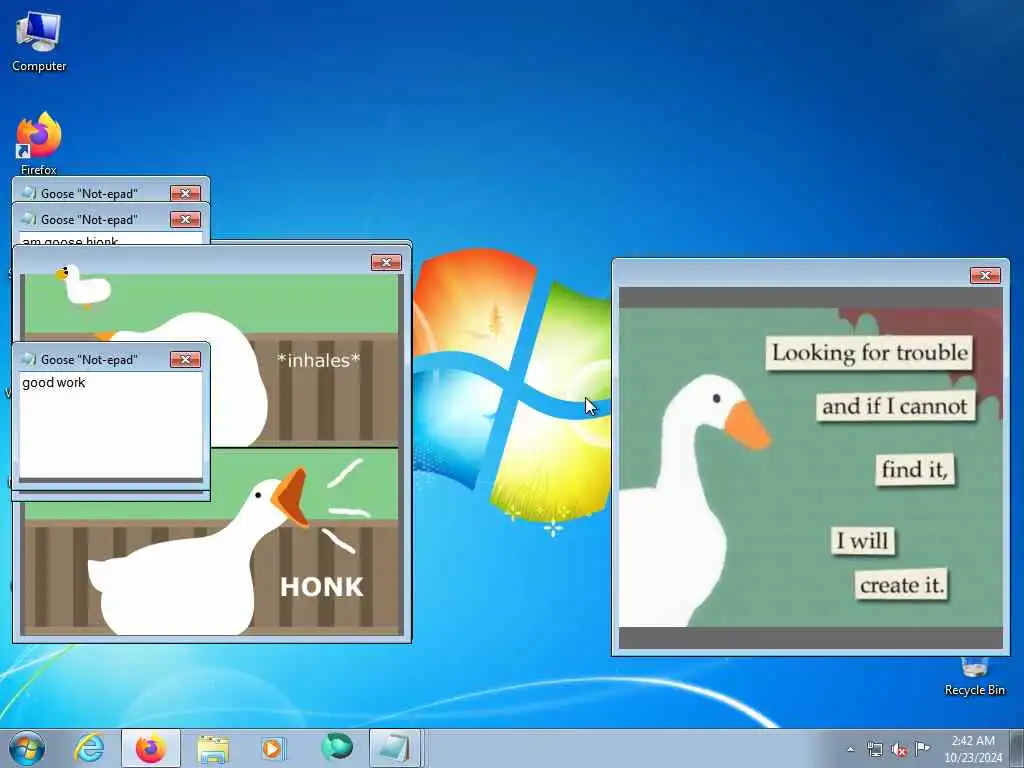The width and height of the screenshot is (1024, 768).
Task: Click the "good work" text area
Action: coord(111,425)
